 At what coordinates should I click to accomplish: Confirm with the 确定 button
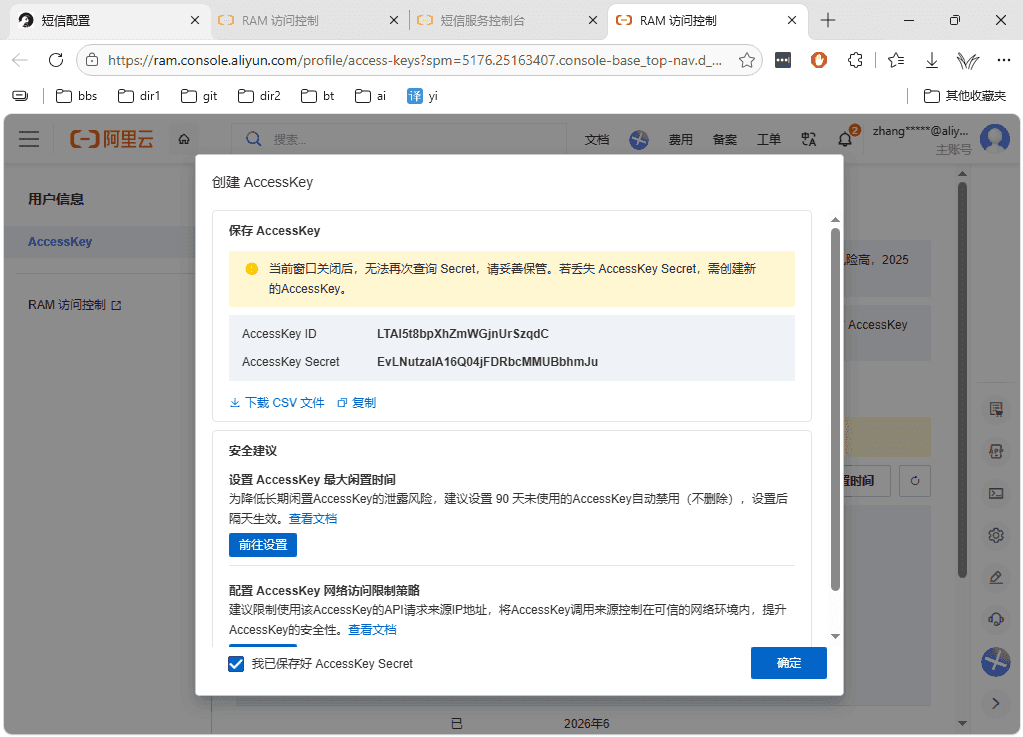tap(788, 663)
